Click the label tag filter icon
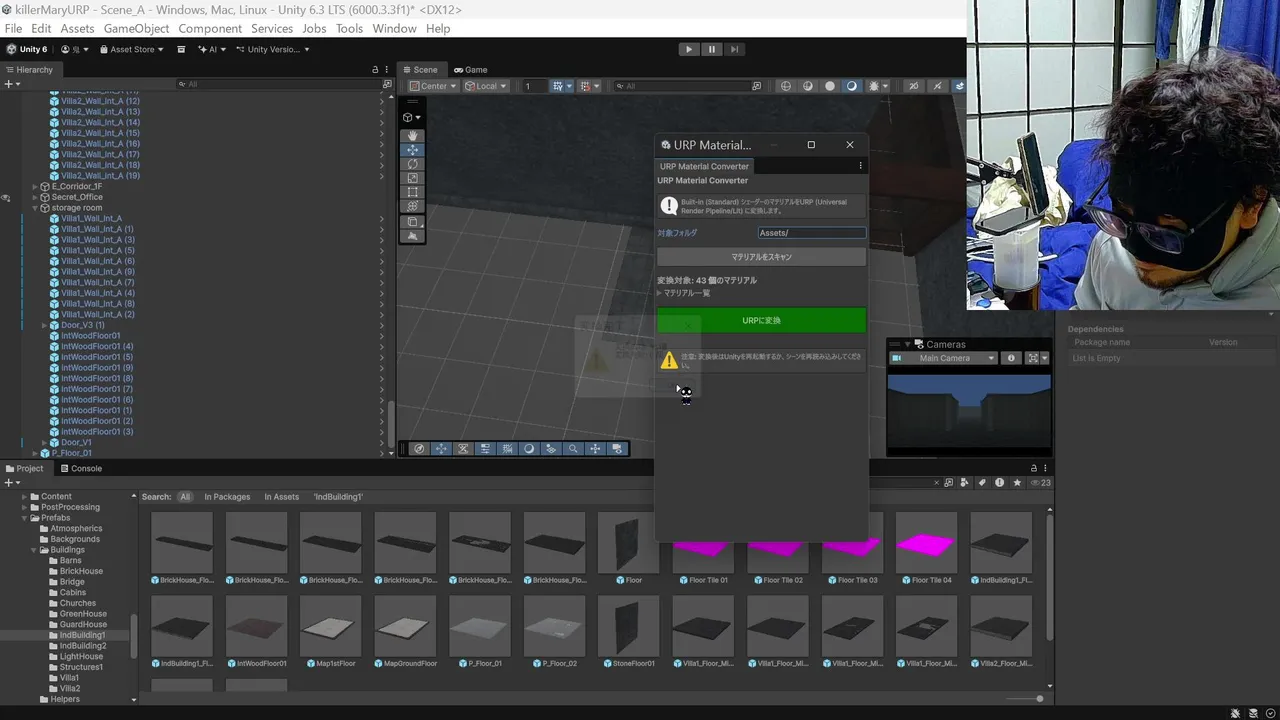The image size is (1280, 720). [982, 483]
